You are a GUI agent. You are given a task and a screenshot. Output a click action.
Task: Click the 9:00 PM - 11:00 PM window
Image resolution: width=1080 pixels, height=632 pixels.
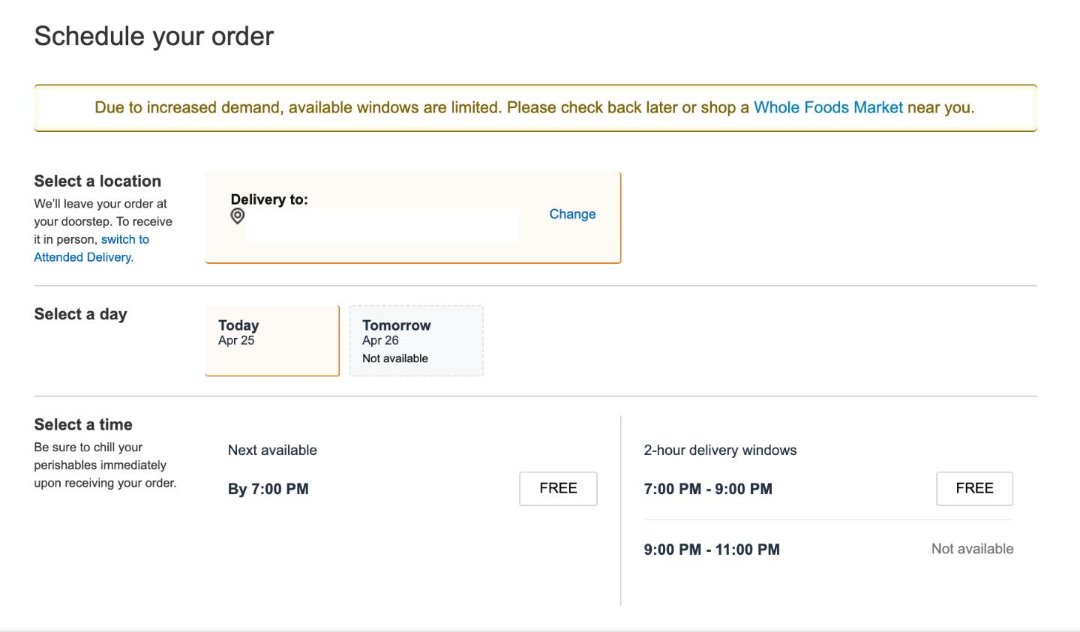click(712, 550)
